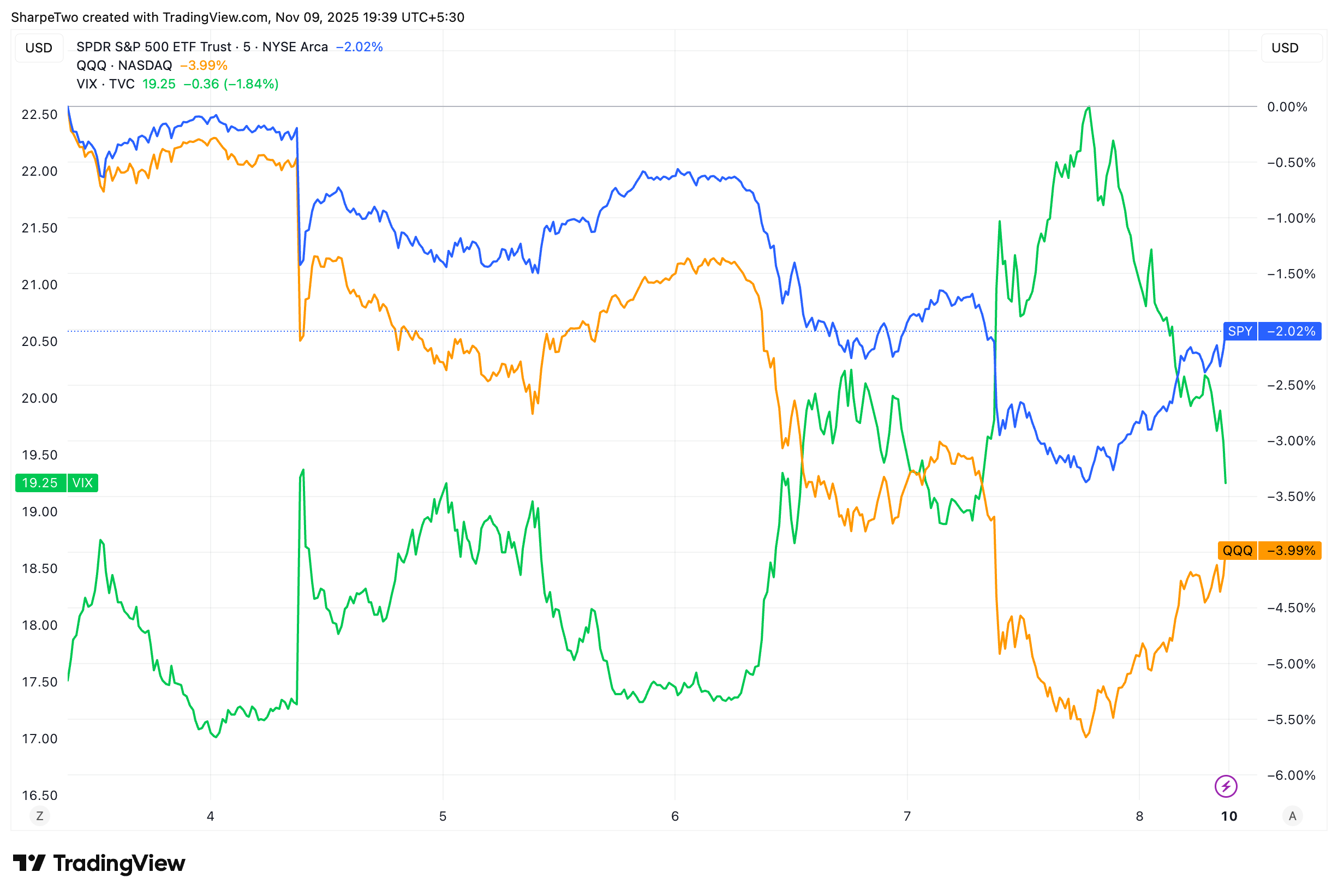The width and height of the screenshot is (1338, 896).
Task: Click the 0.00% level on percent axis
Action: click(x=1287, y=107)
